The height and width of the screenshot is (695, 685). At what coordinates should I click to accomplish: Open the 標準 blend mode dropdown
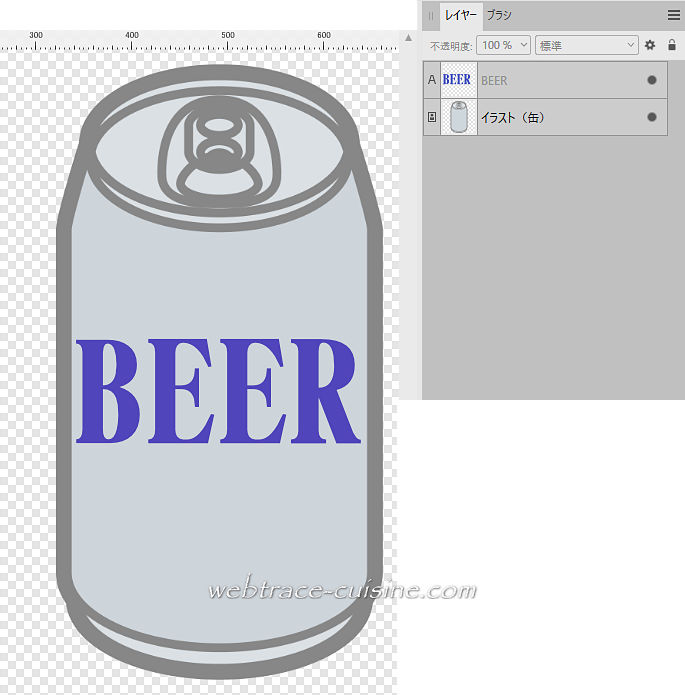(586, 45)
